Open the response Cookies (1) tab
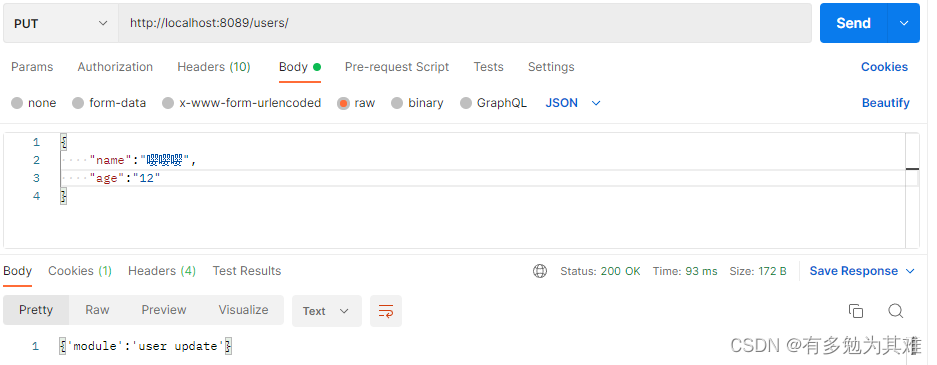 coord(80,271)
